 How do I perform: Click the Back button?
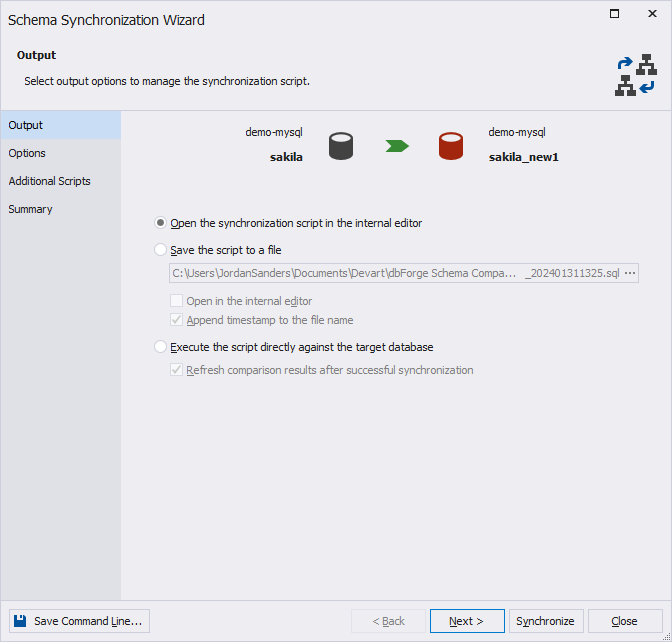pos(388,621)
